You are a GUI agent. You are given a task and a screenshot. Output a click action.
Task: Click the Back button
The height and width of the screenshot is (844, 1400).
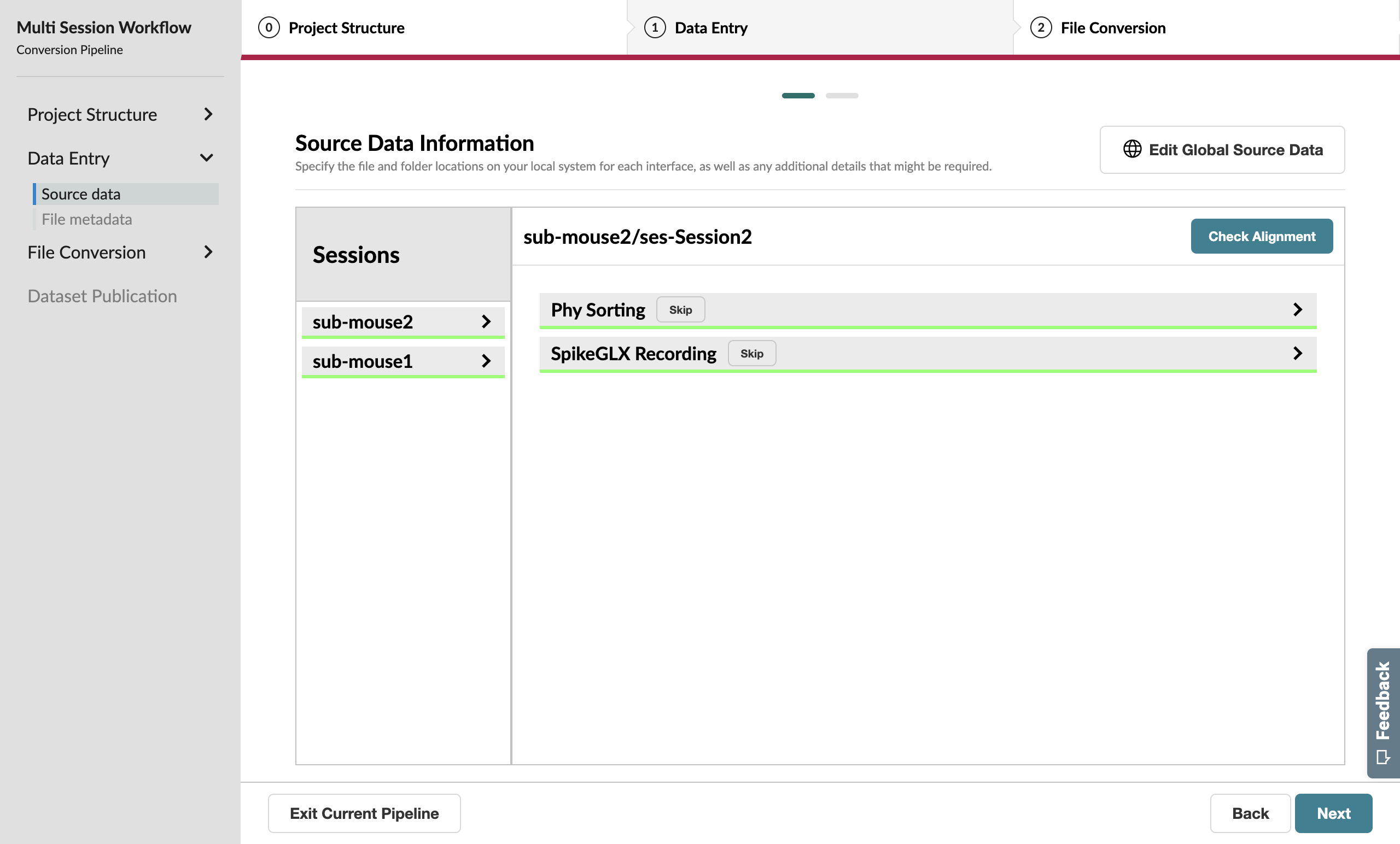(1250, 813)
